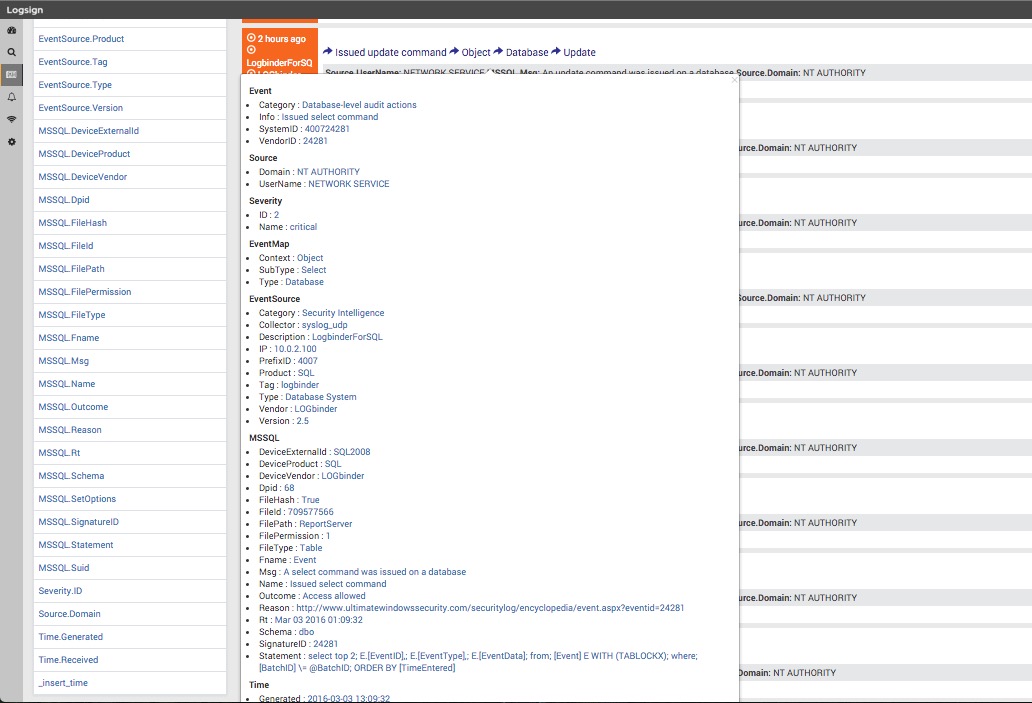Open alerts via the bell icon
The height and width of the screenshot is (703, 1032).
12,97
